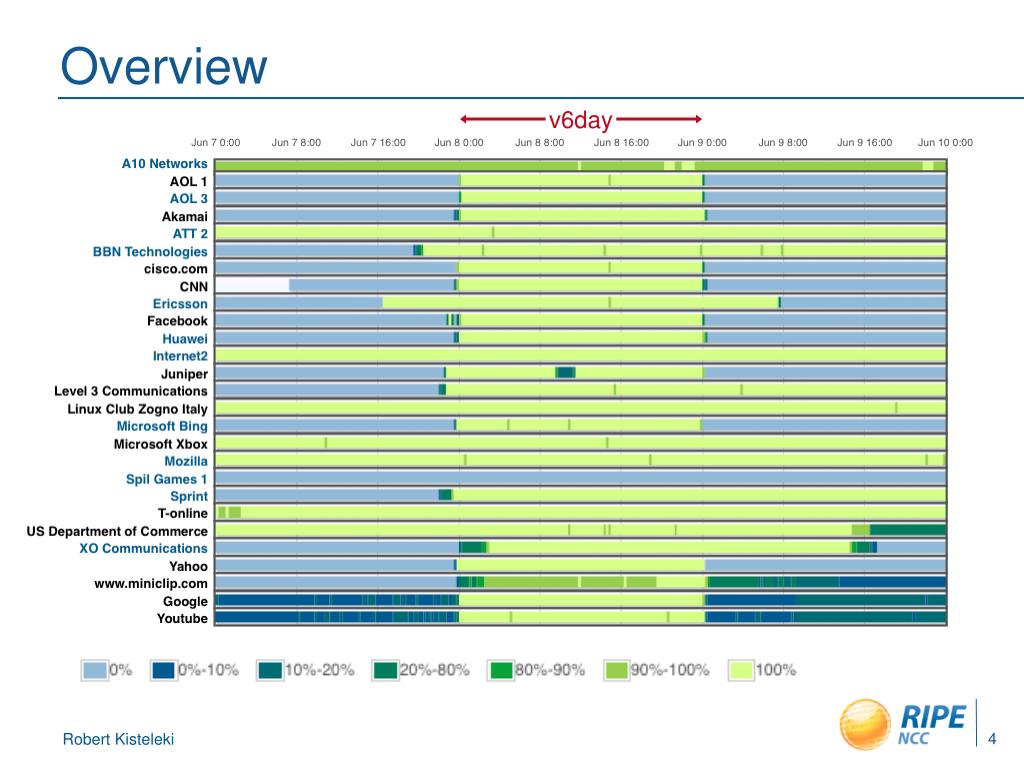
Task: Select the Facebook row label
Action: [x=177, y=321]
